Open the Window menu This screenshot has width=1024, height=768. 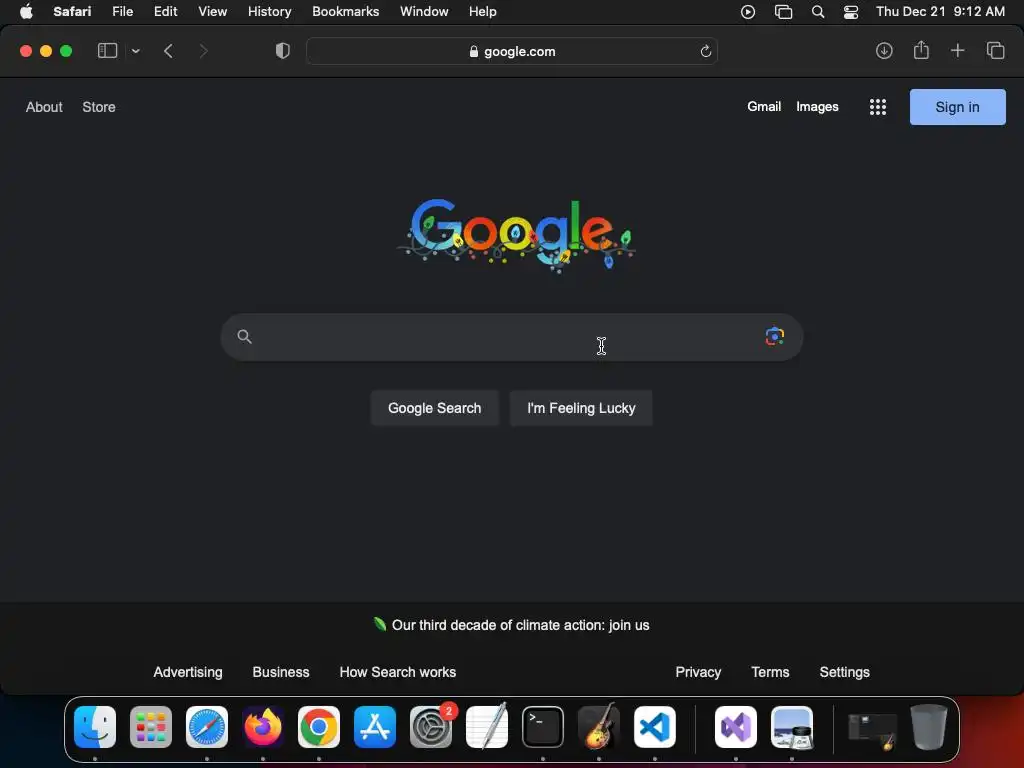[424, 12]
